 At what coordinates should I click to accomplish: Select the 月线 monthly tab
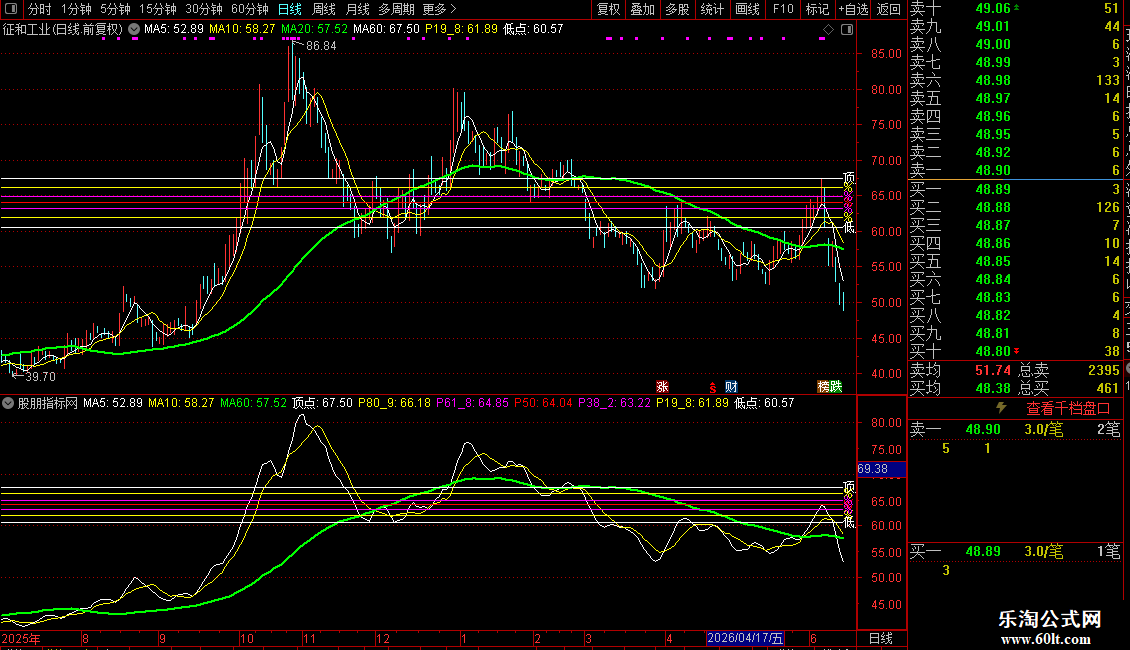coord(357,9)
